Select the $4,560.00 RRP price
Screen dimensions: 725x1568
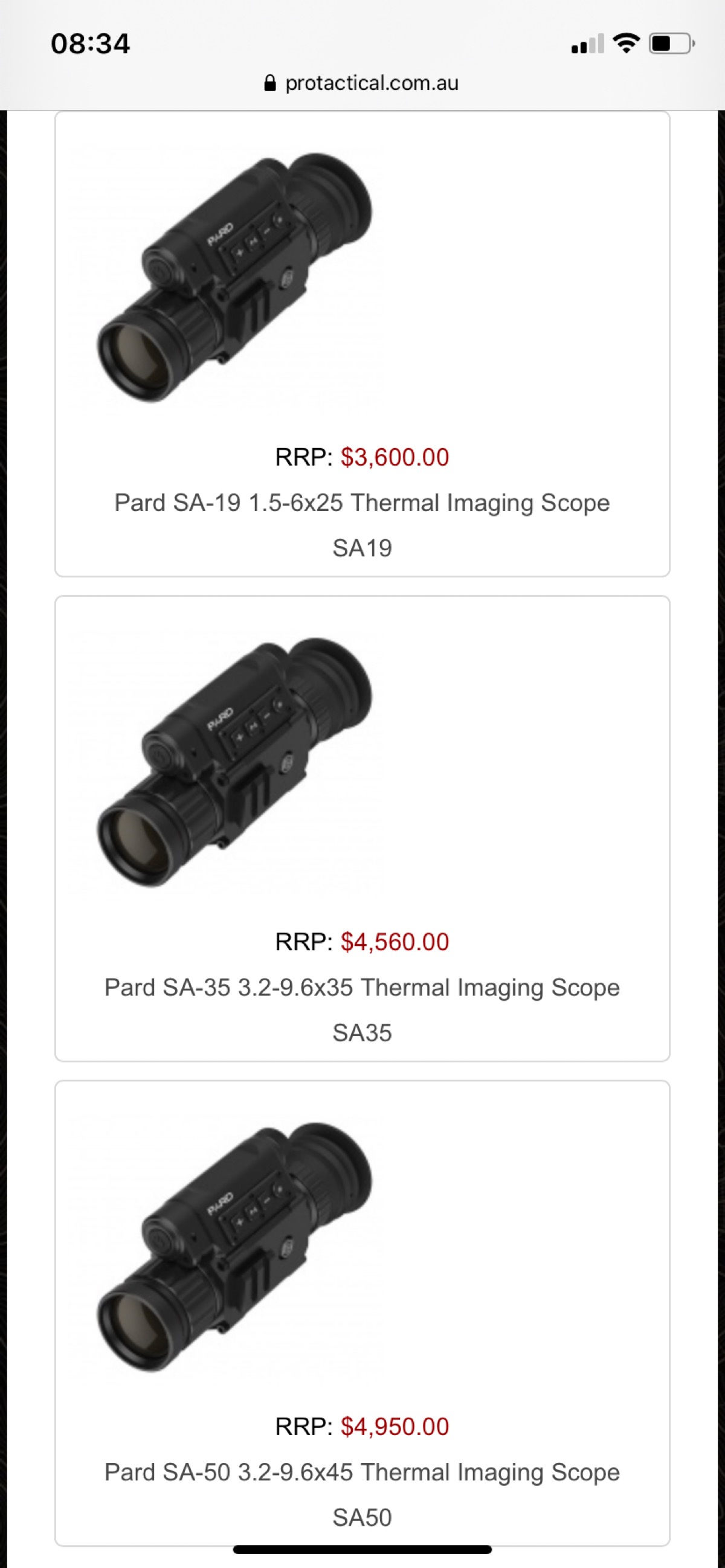(395, 942)
